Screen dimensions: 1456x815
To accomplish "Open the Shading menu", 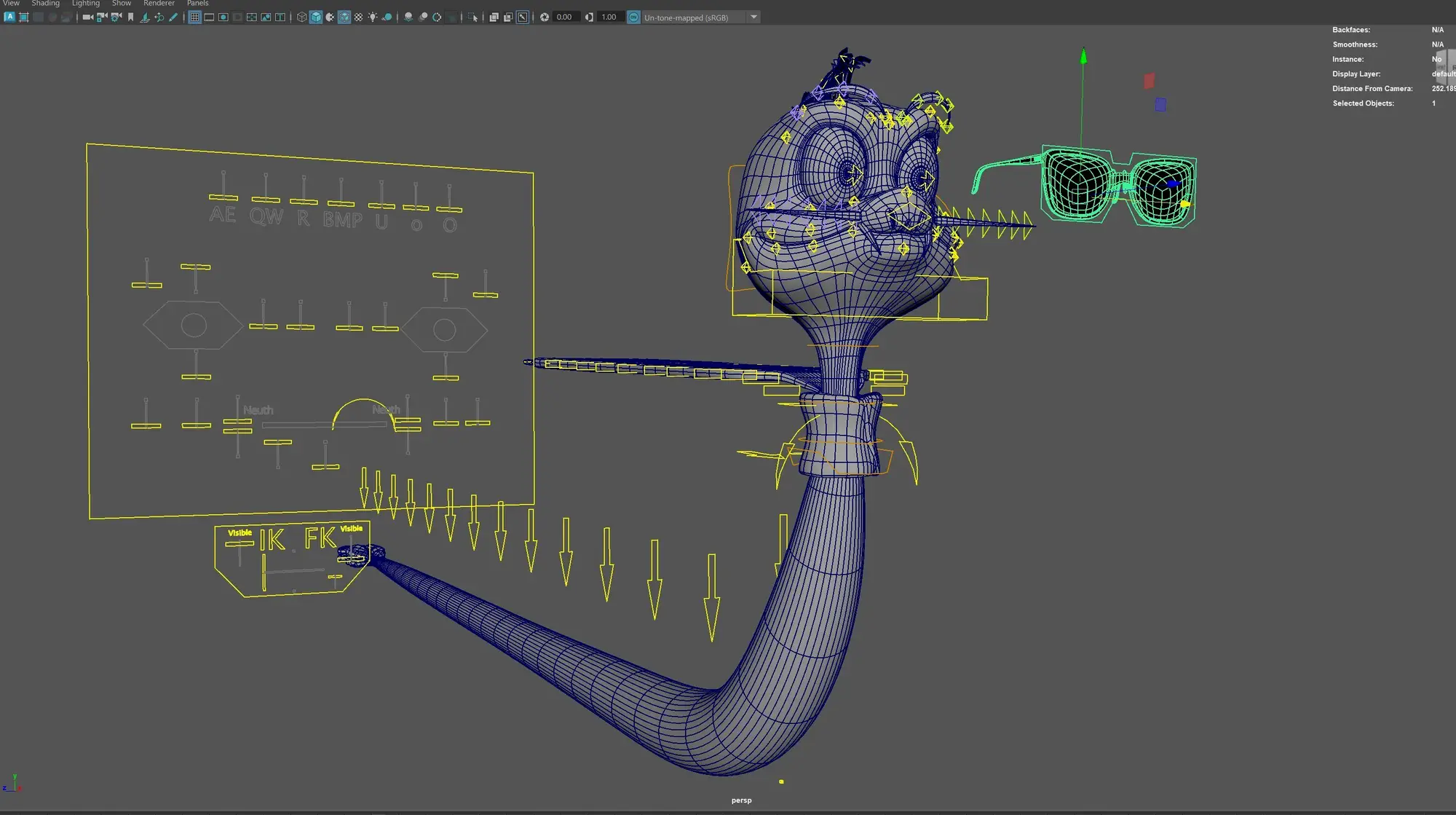I will [x=45, y=4].
